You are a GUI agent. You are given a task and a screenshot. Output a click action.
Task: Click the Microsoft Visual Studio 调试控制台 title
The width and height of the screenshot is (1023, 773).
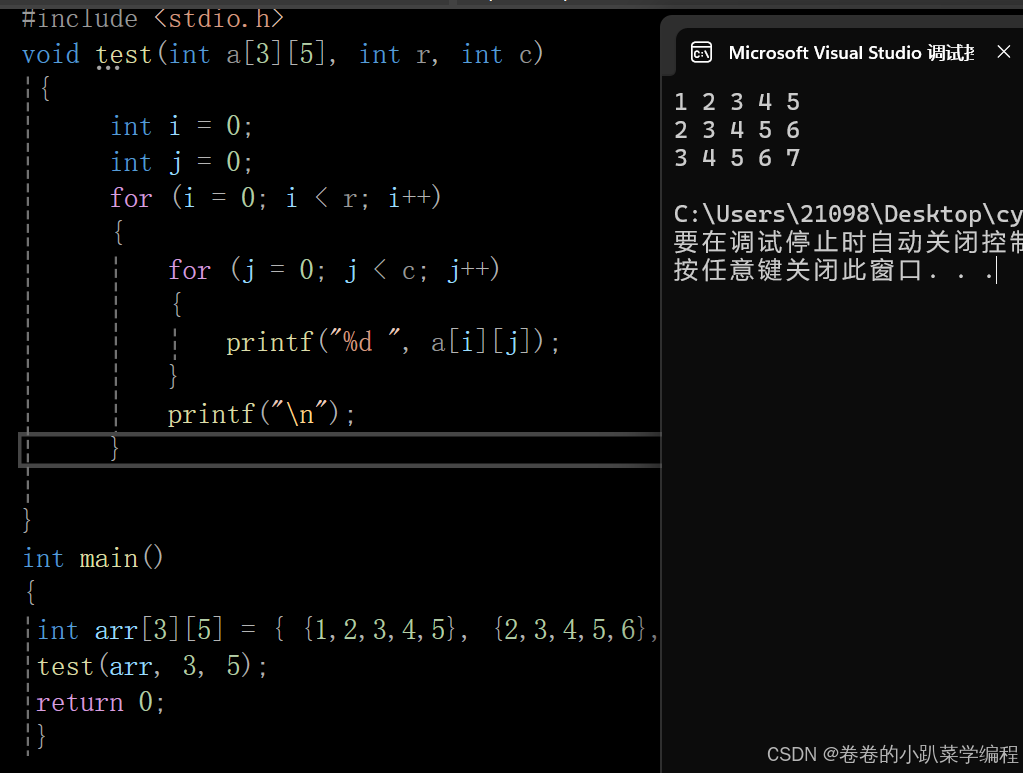(850, 52)
